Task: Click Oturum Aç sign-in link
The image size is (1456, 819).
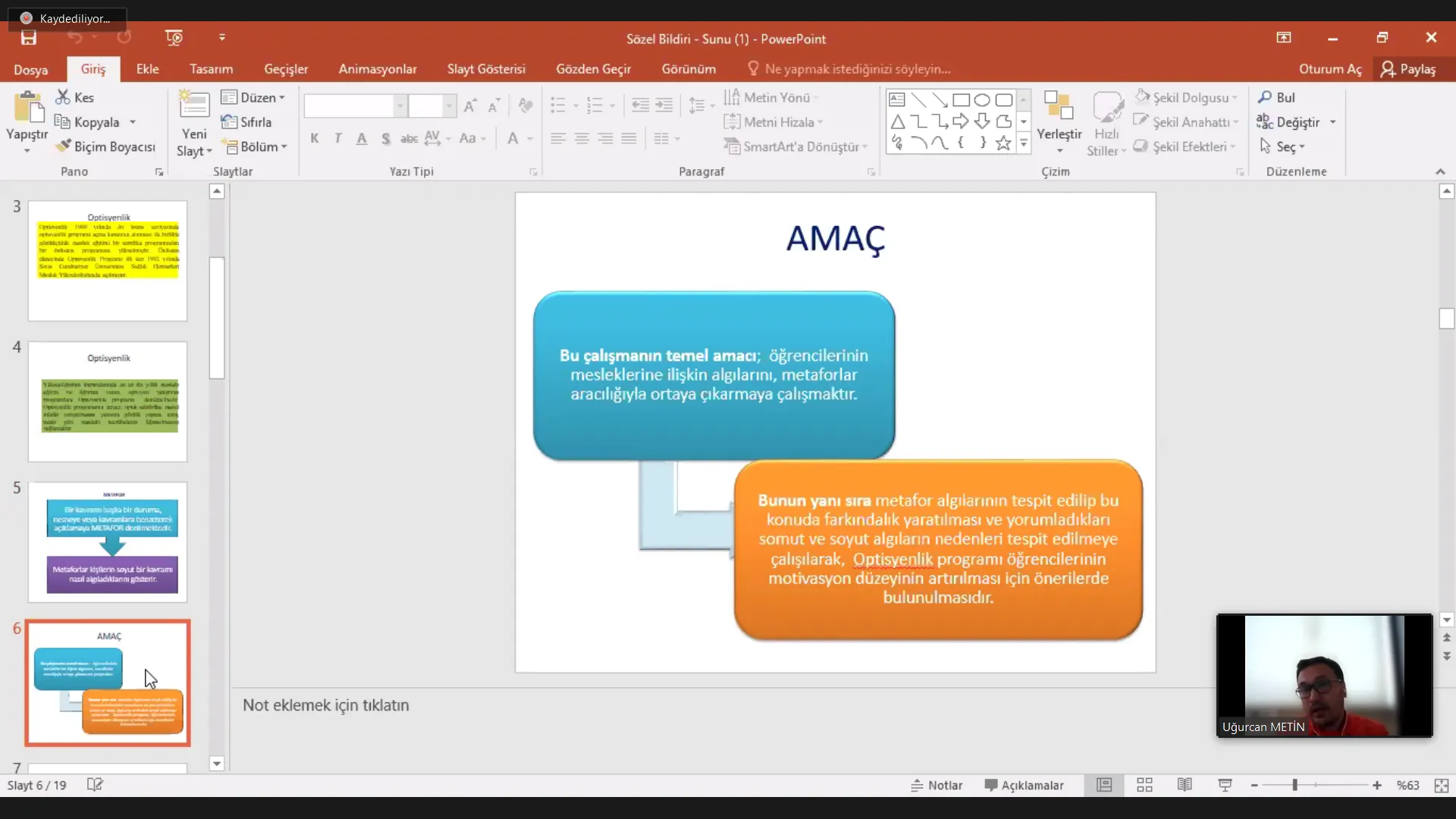Action: [1330, 69]
